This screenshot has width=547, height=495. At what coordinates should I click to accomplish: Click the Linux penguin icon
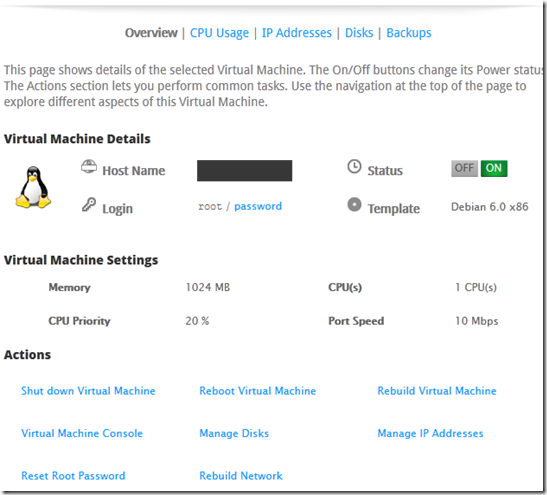tap(33, 187)
